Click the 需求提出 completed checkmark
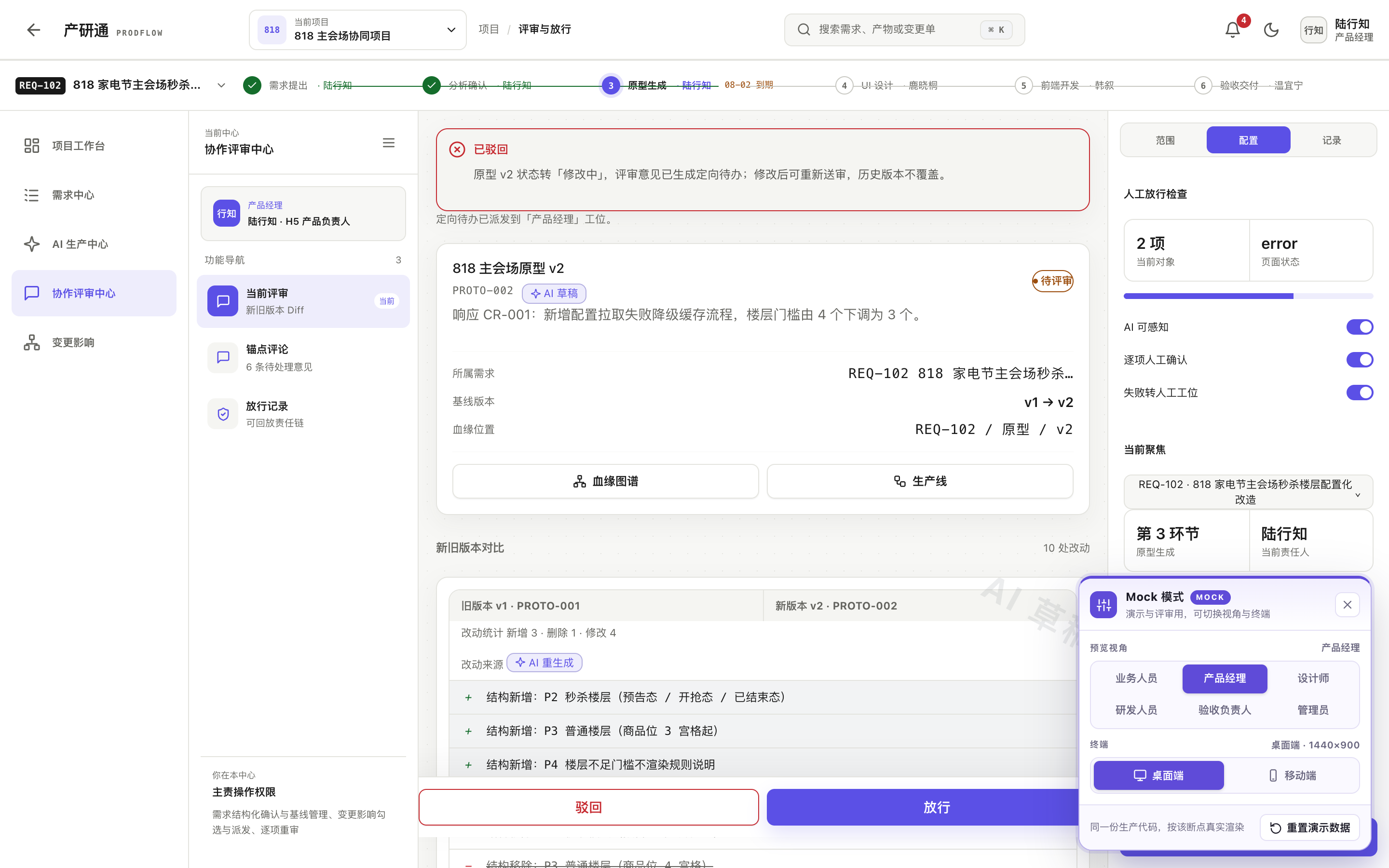 coord(252,85)
